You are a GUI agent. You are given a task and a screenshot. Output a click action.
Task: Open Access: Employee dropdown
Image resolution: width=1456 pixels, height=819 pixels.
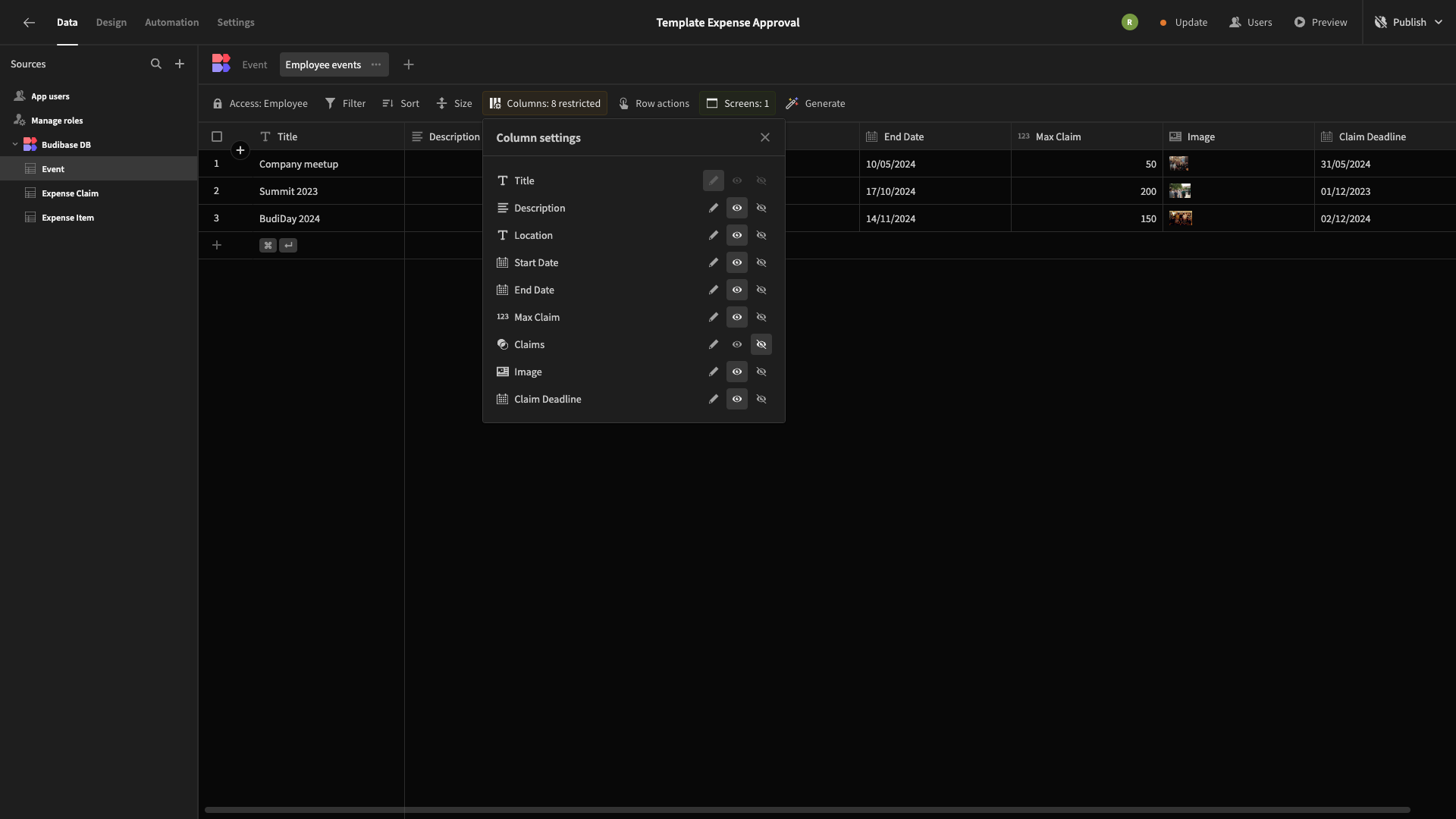click(260, 103)
